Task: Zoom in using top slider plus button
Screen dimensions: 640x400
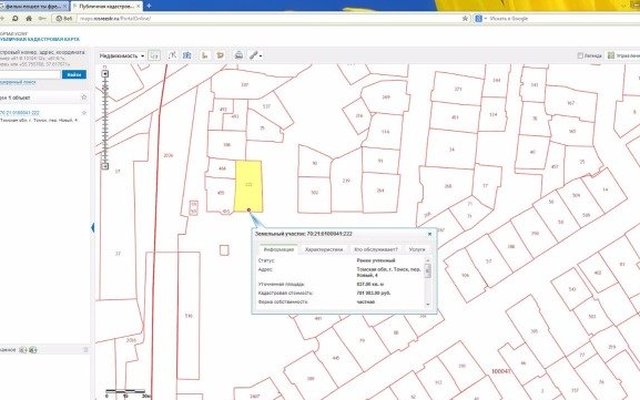Action: pyautogui.click(x=105, y=74)
